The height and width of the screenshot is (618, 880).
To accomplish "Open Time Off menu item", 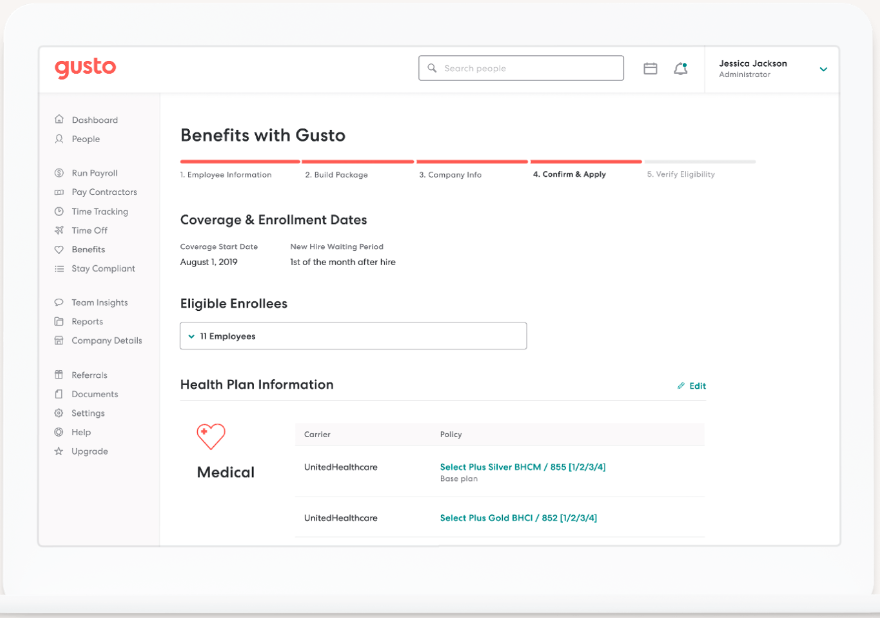I will click(x=89, y=230).
